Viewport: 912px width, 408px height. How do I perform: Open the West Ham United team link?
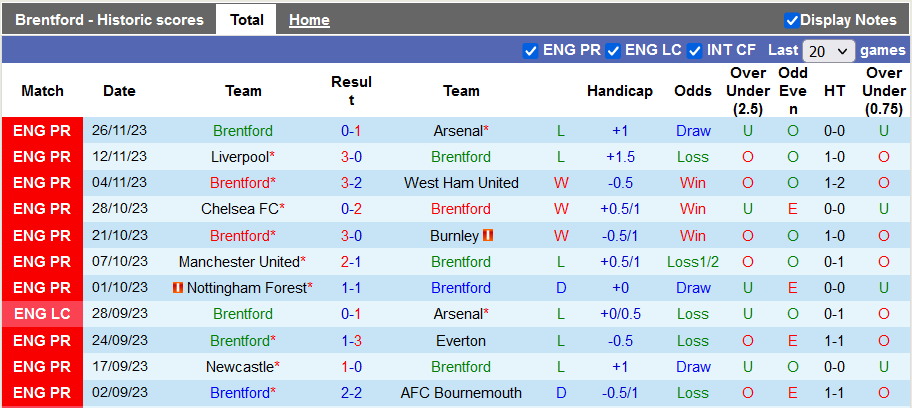(x=461, y=183)
